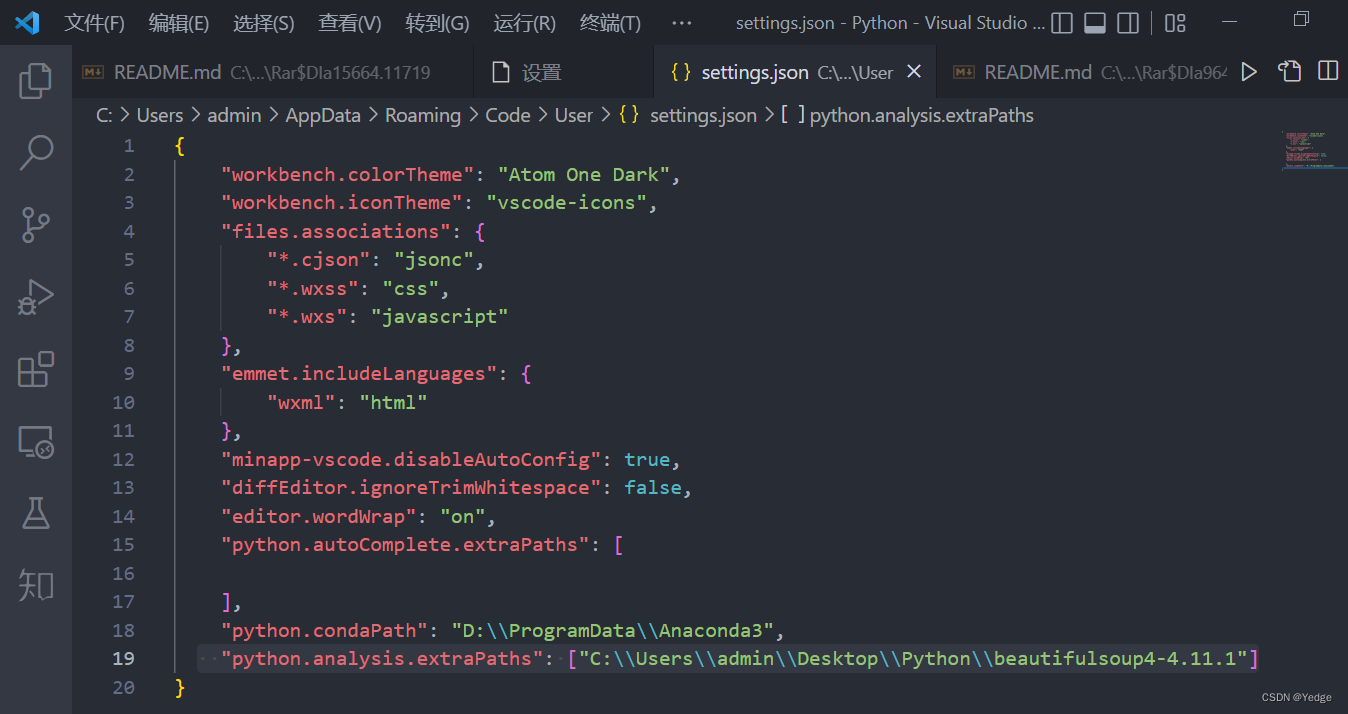This screenshot has height=714, width=1348.
Task: Switch to the first README.md tab
Action: tap(272, 72)
